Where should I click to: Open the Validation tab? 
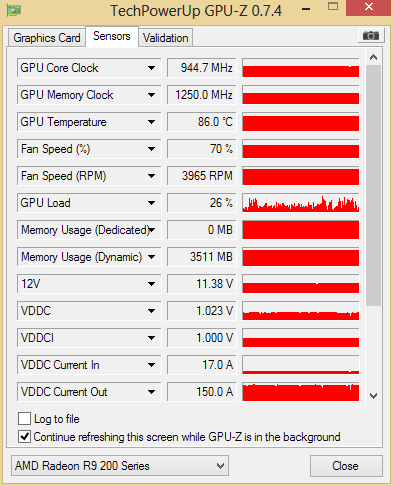click(x=166, y=38)
